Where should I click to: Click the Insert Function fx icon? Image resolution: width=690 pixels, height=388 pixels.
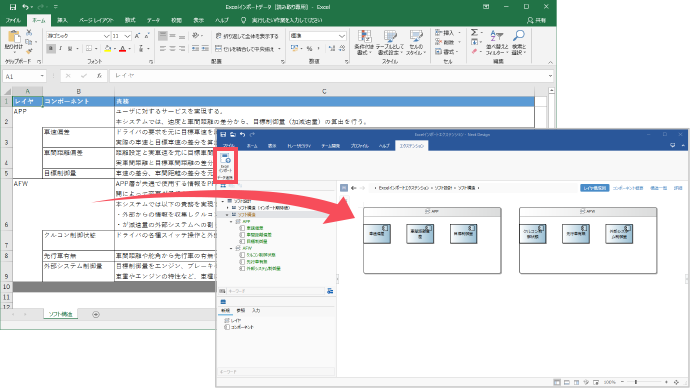pyautogui.click(x=99, y=76)
